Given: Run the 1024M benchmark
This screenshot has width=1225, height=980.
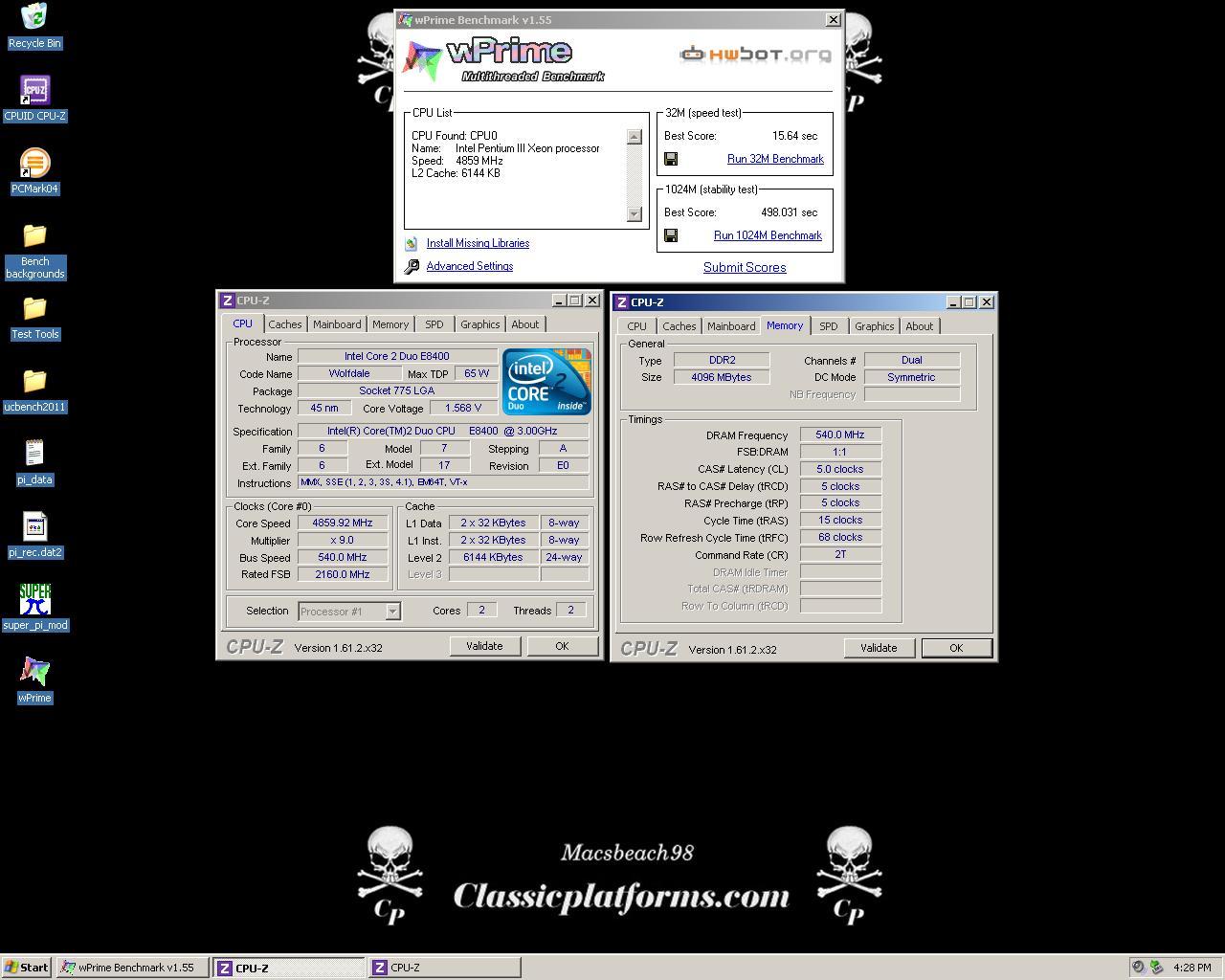Looking at the screenshot, I should click(x=768, y=235).
